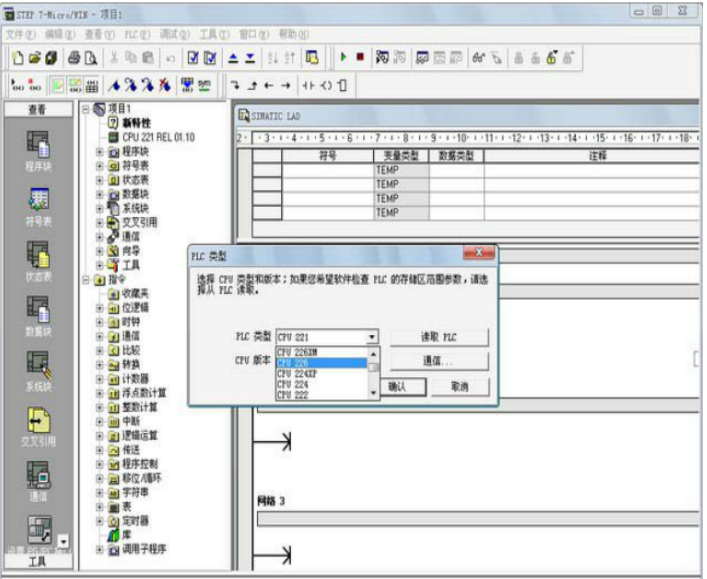Expand the 定时器 instruction folder

coord(100,521)
